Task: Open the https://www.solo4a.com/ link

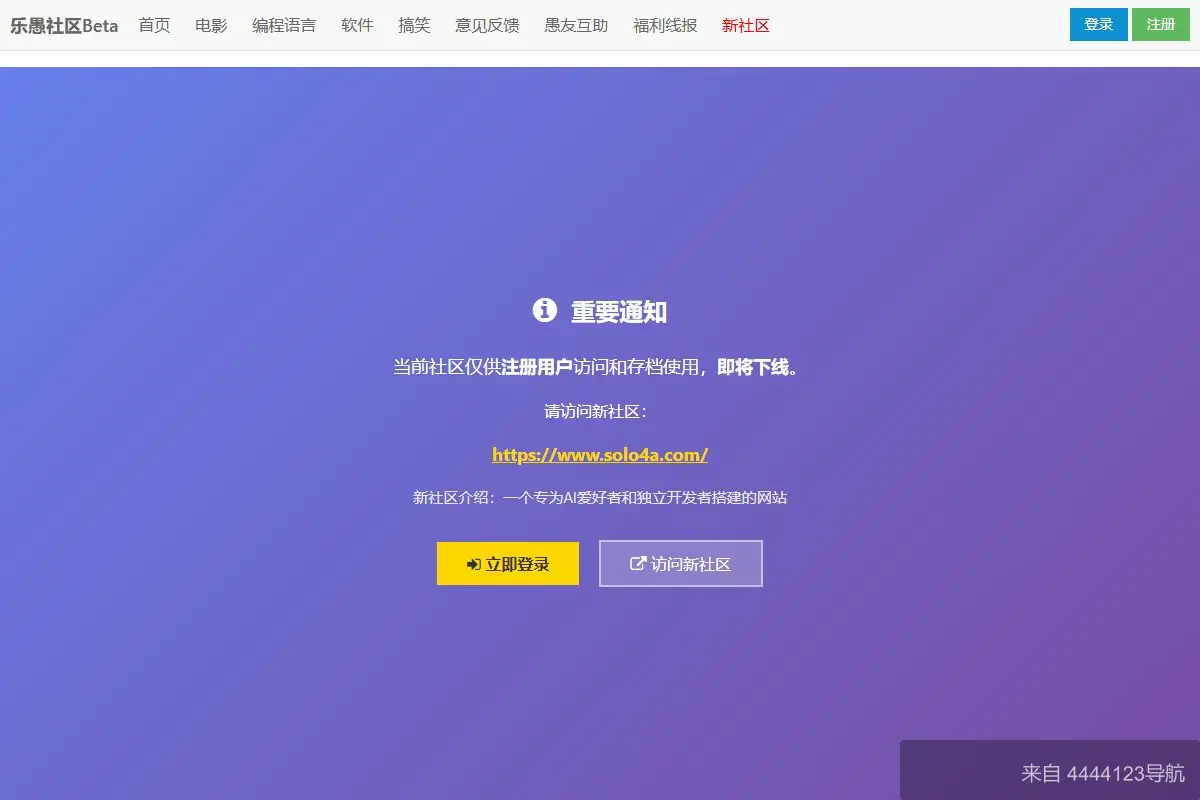Action: (x=600, y=455)
